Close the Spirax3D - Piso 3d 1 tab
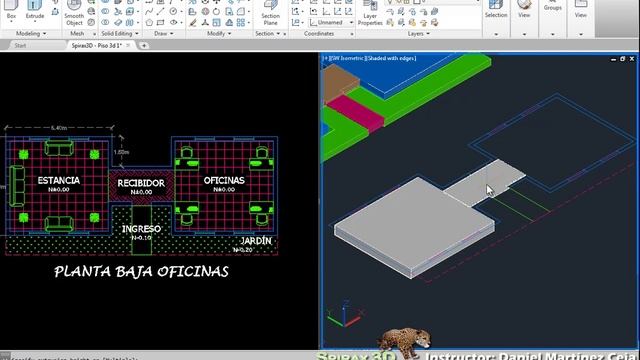 [x=128, y=45]
